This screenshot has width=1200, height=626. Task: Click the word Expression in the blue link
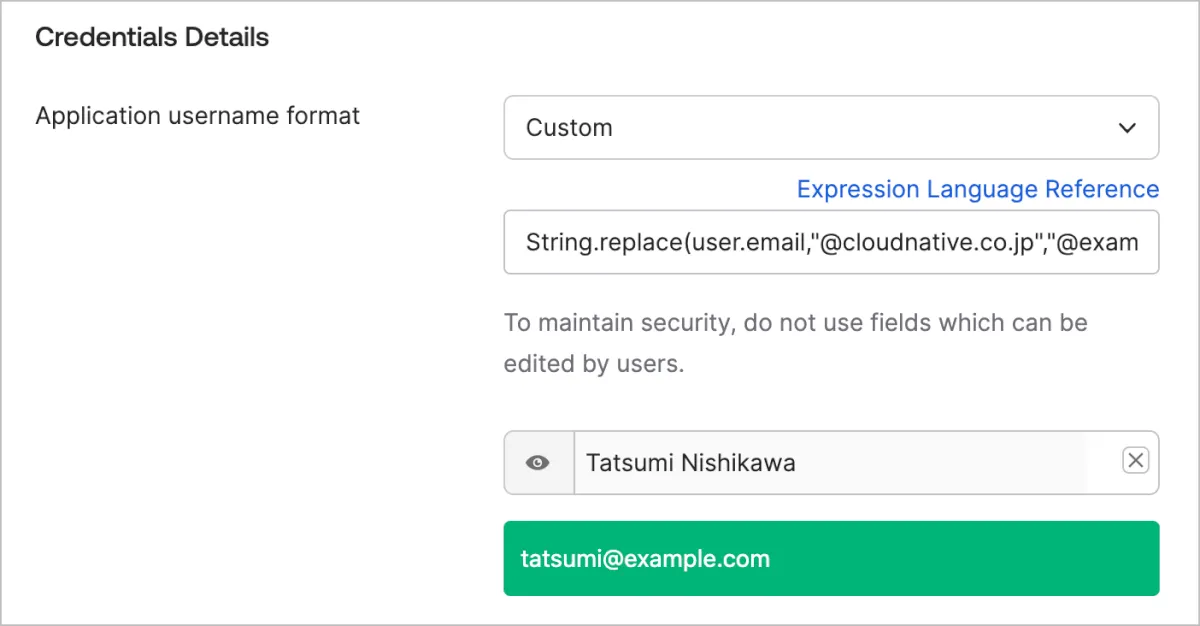point(857,189)
